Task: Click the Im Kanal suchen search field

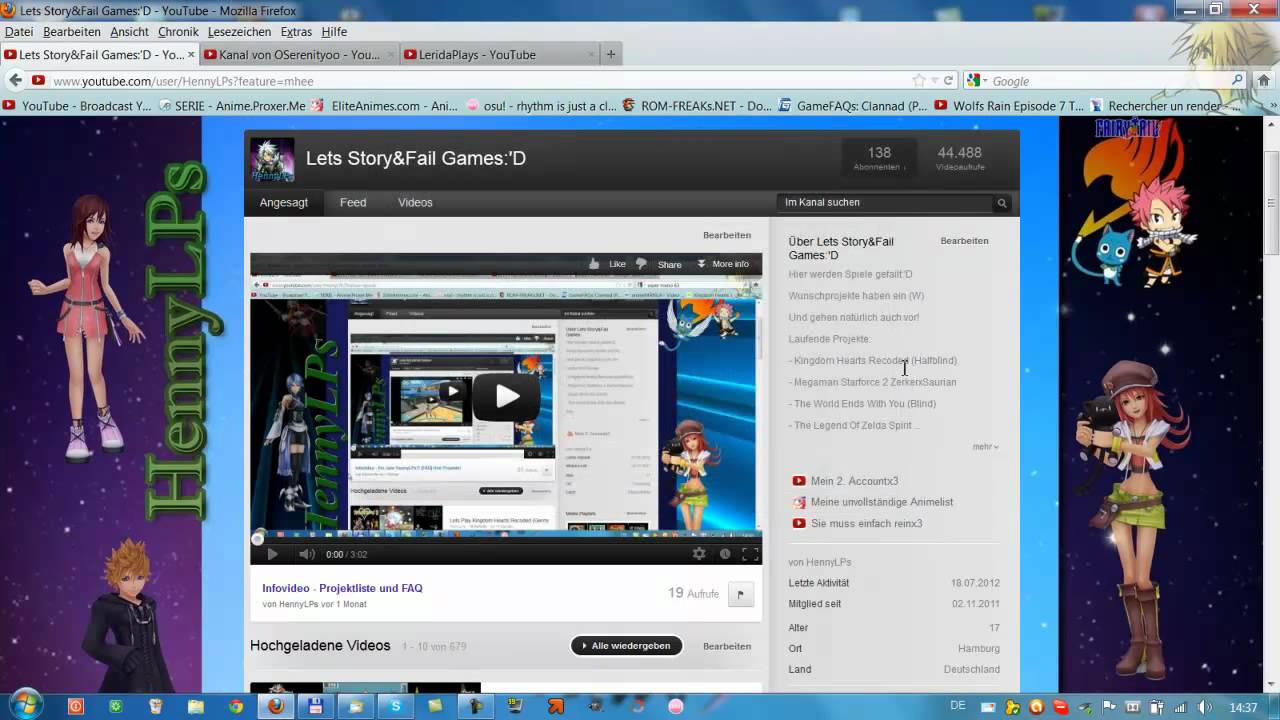Action: tap(885, 202)
